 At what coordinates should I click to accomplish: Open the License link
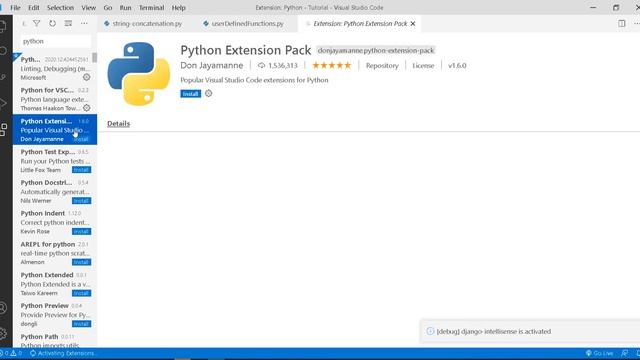423,65
